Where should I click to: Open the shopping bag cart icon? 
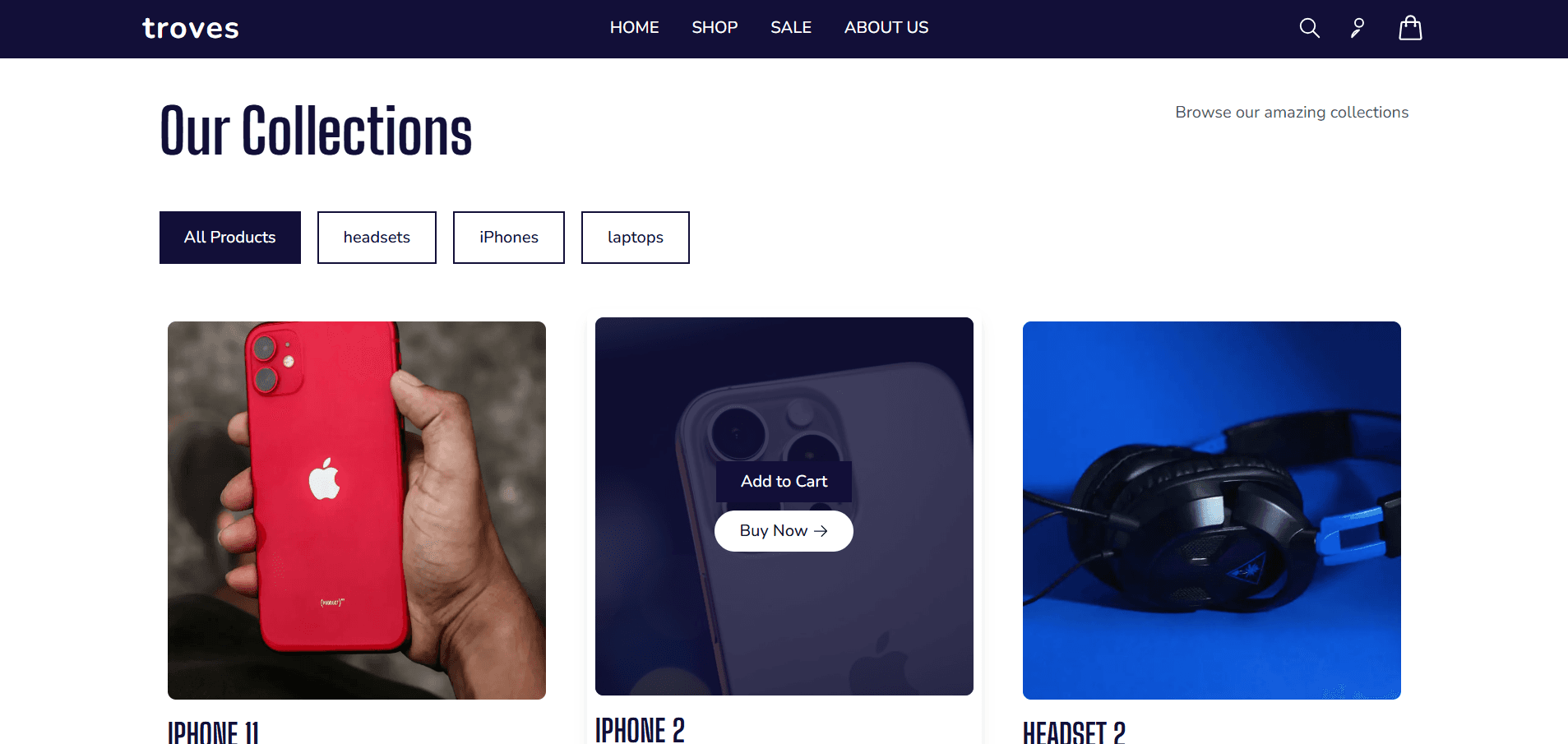point(1410,28)
